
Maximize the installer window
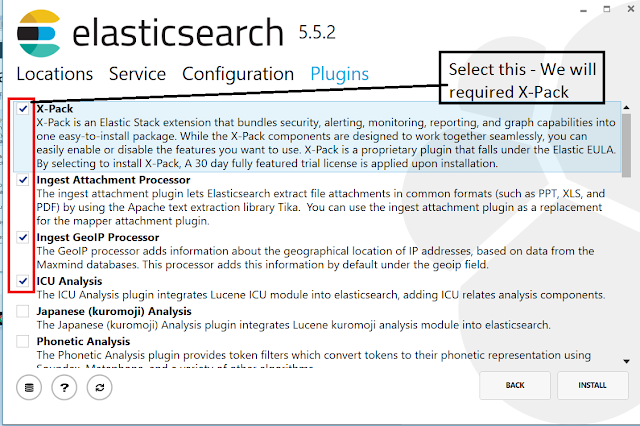click(607, 9)
